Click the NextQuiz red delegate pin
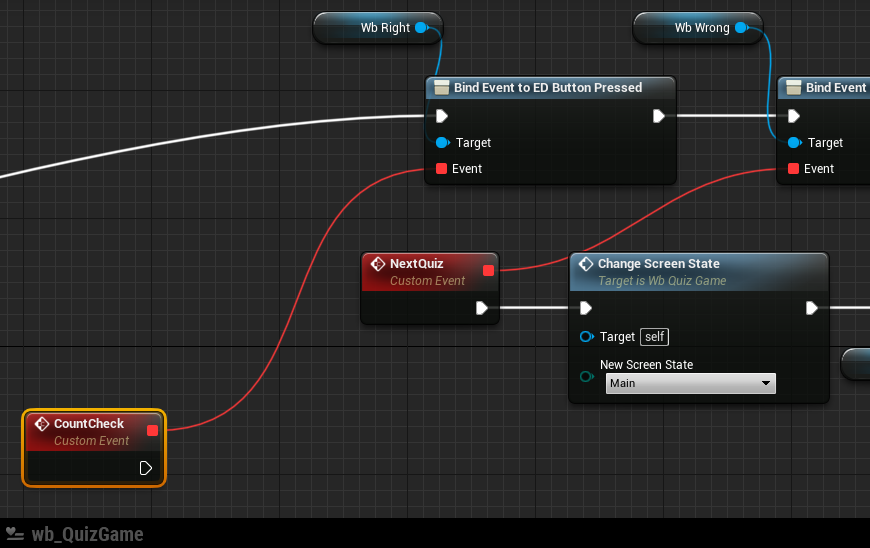 tap(488, 270)
